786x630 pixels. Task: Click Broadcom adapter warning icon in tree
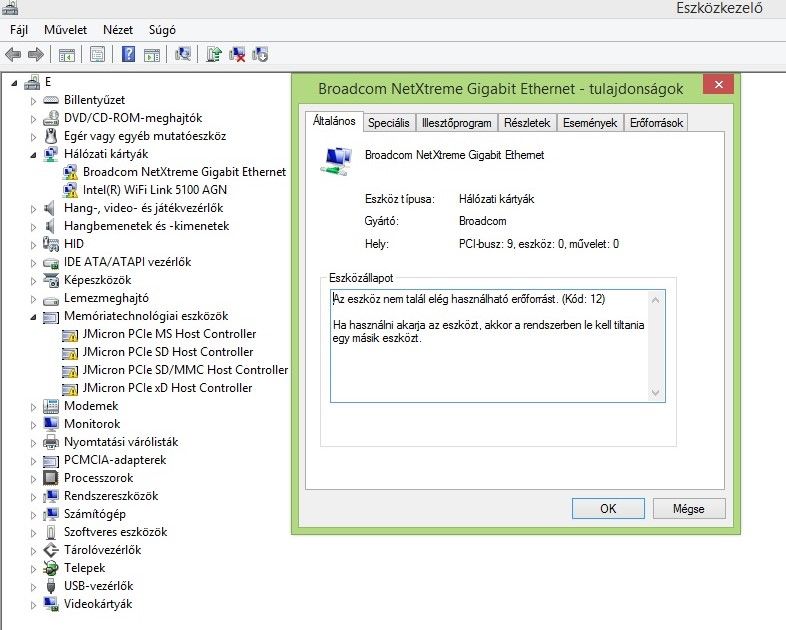click(70, 172)
